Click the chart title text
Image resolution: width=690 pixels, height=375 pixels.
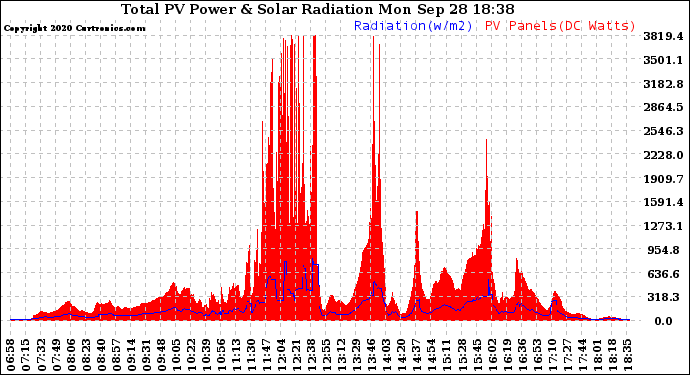pyautogui.click(x=318, y=9)
